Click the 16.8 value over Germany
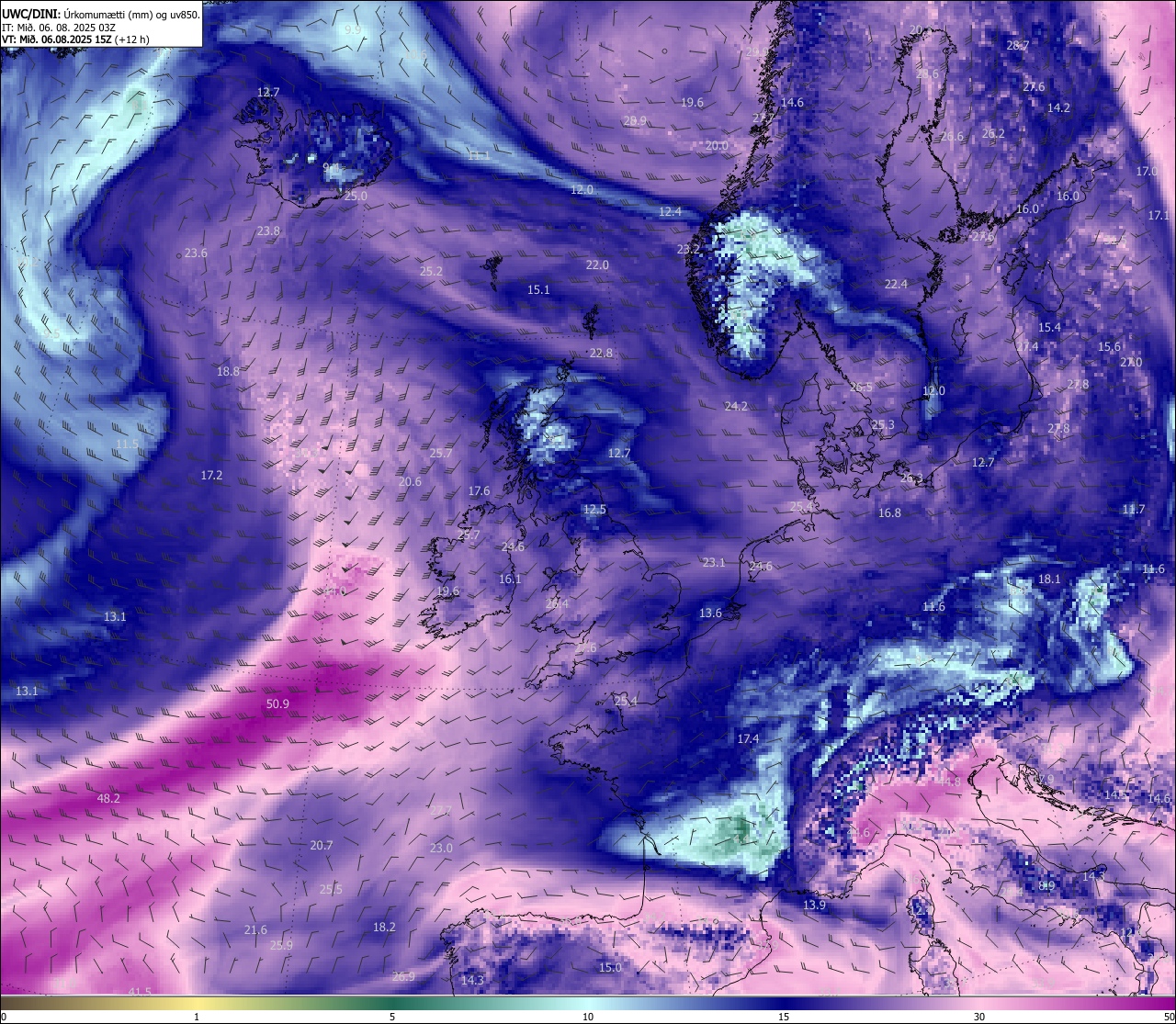Image resolution: width=1176 pixels, height=1024 pixels. (889, 512)
